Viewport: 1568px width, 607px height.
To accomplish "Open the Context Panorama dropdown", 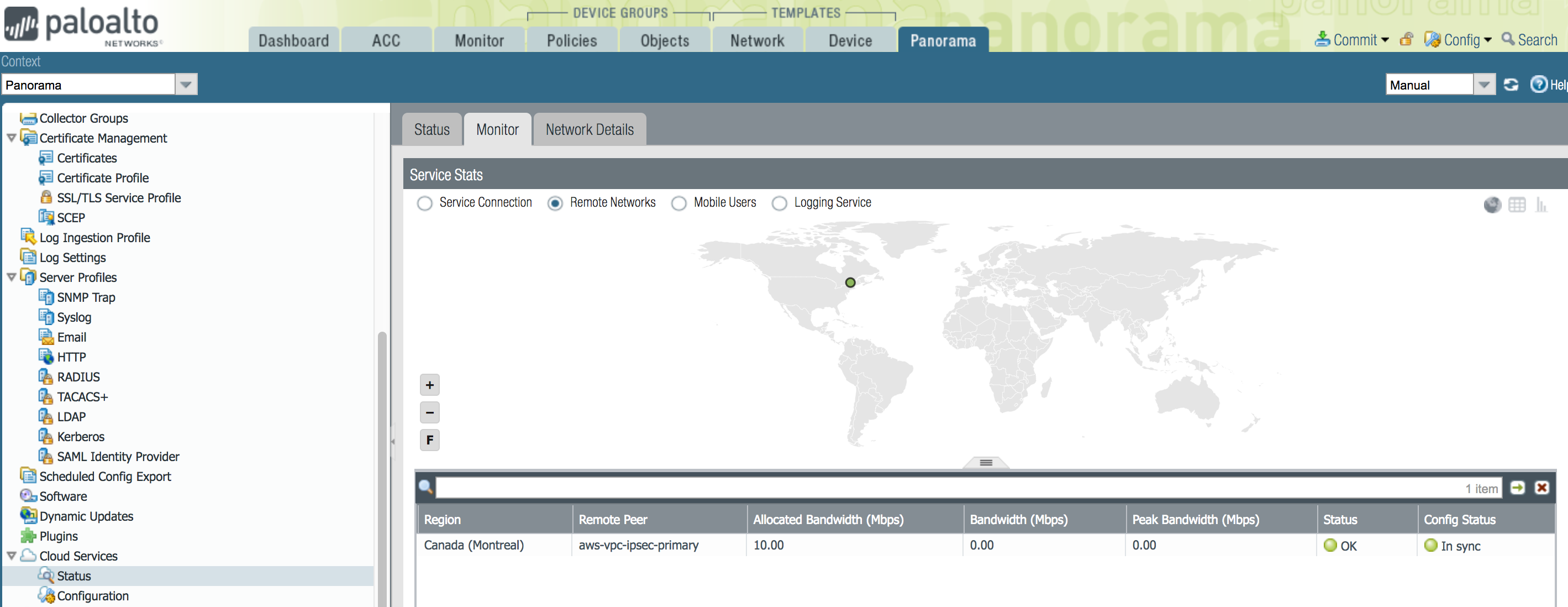I will point(186,85).
